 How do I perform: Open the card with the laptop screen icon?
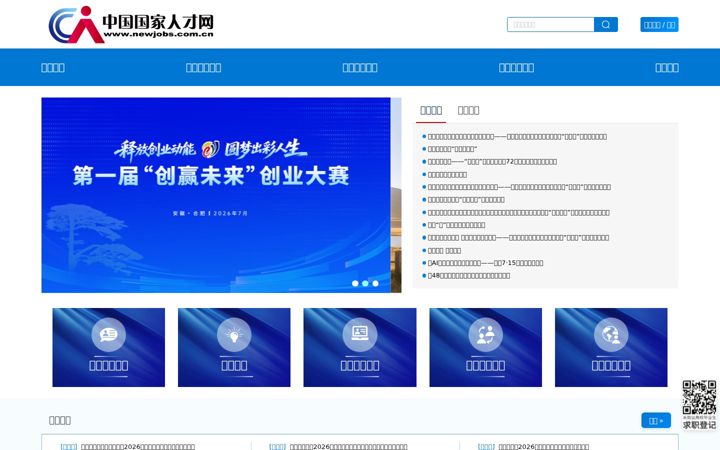pos(360,347)
